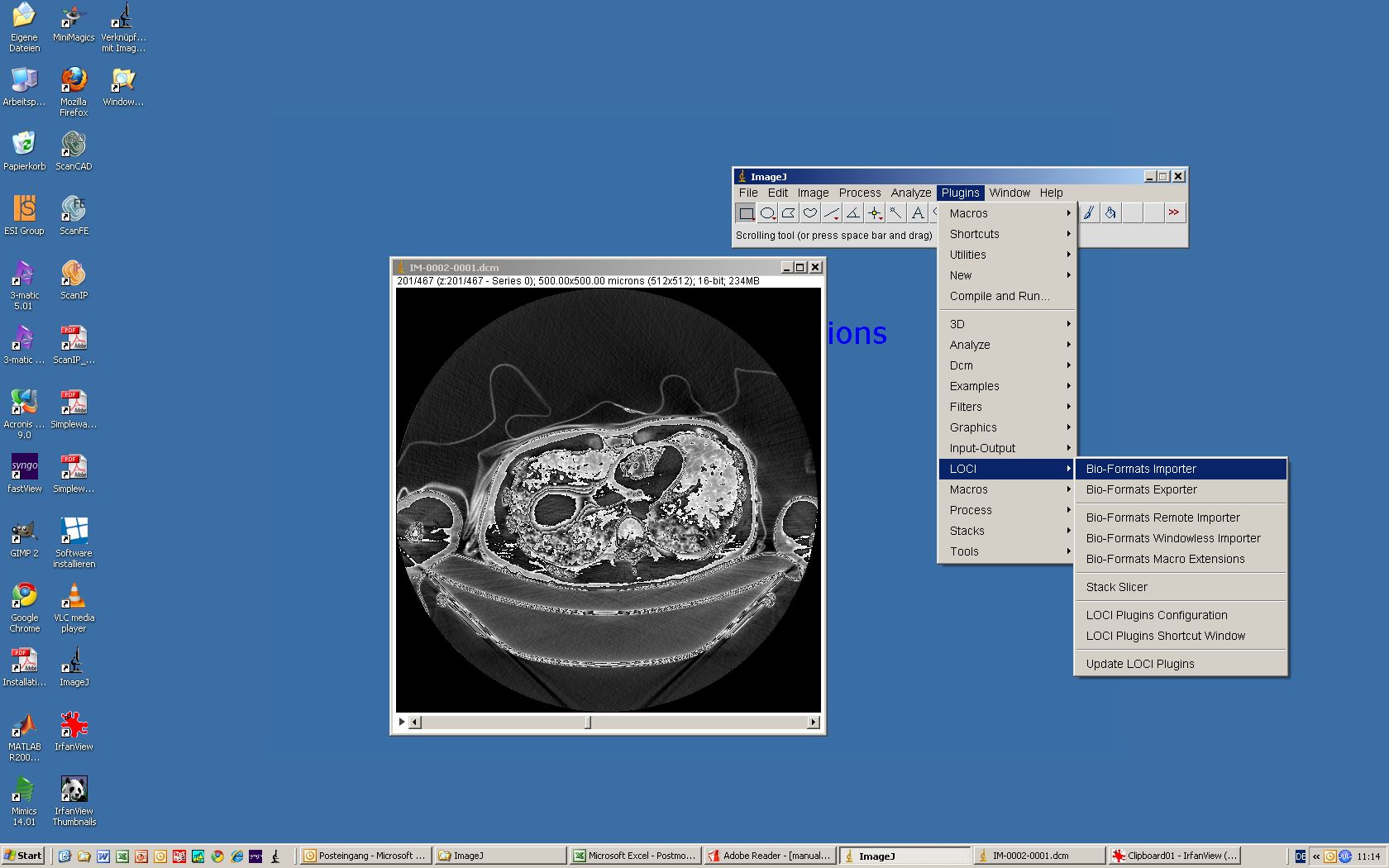This screenshot has height=868, width=1389.
Task: Open the Windows Start button
Action: click(23, 856)
